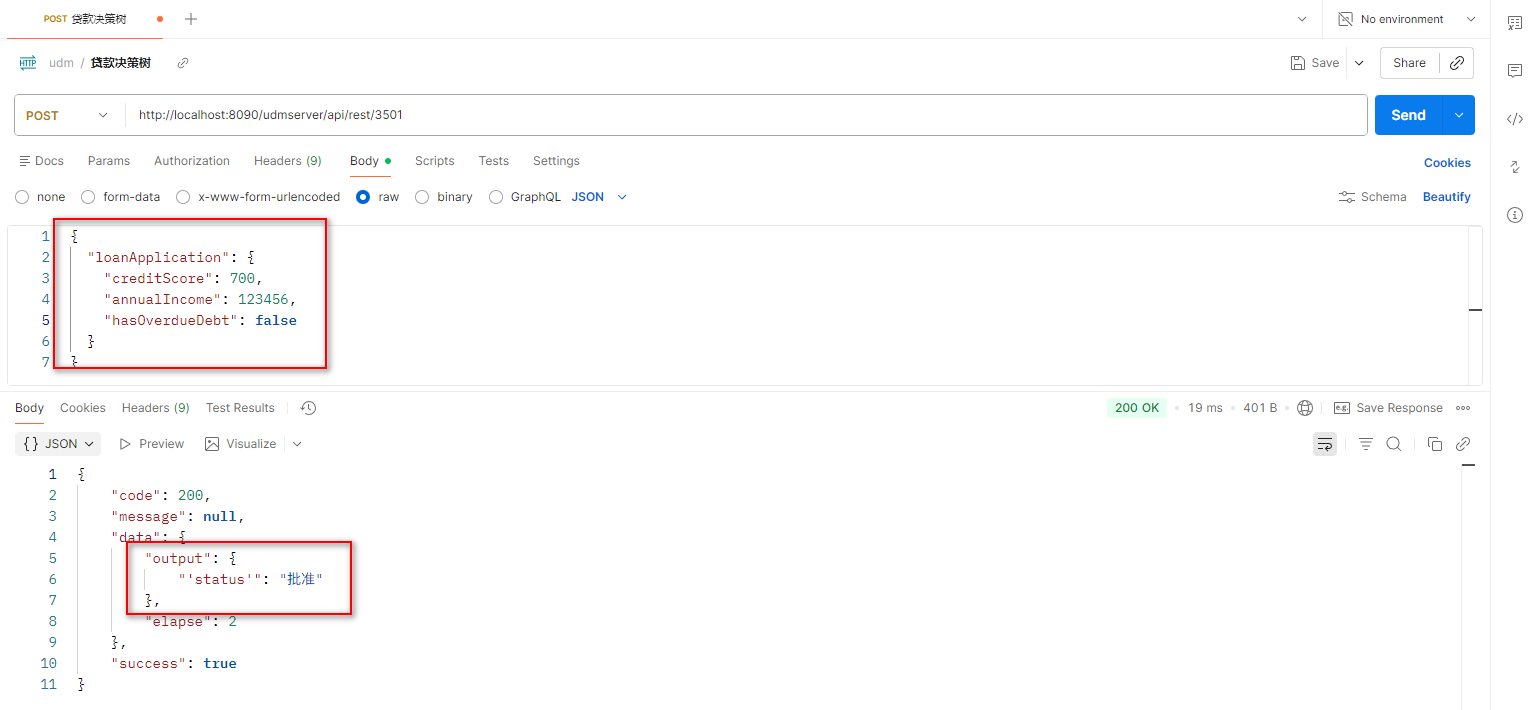Open the Test Results response tab
The height and width of the screenshot is (710, 1531).
[x=240, y=408]
